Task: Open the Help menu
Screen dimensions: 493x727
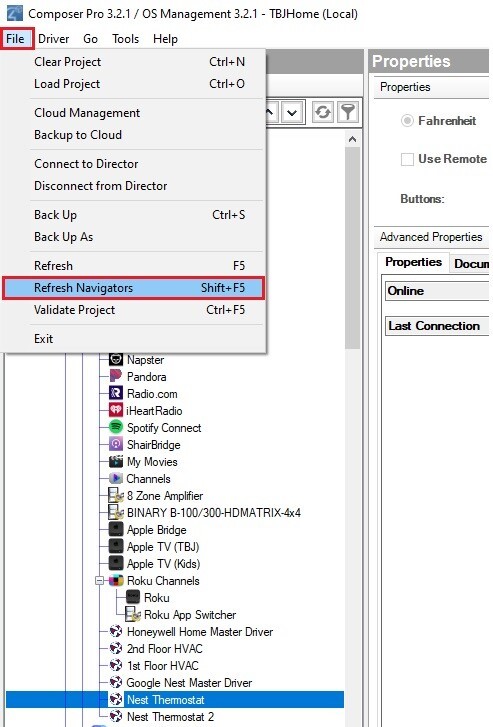Action: [165, 39]
